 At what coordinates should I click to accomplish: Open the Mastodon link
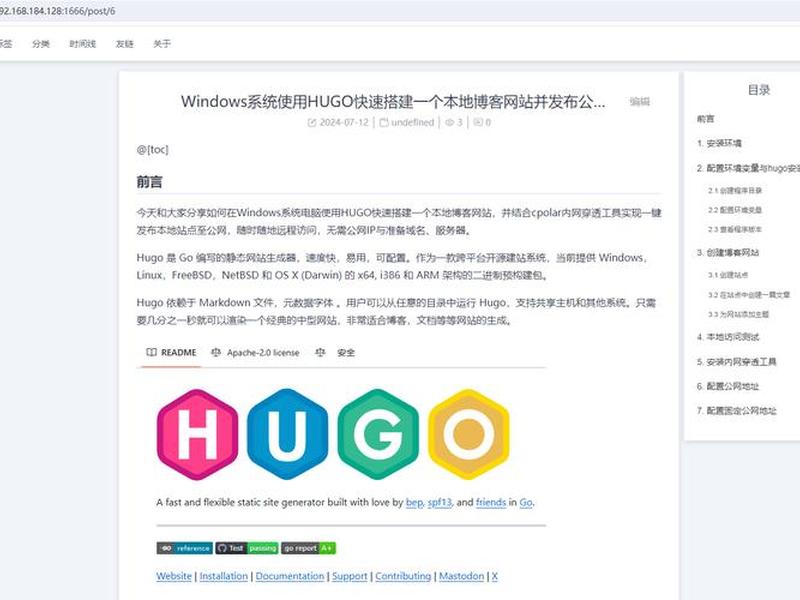(461, 576)
